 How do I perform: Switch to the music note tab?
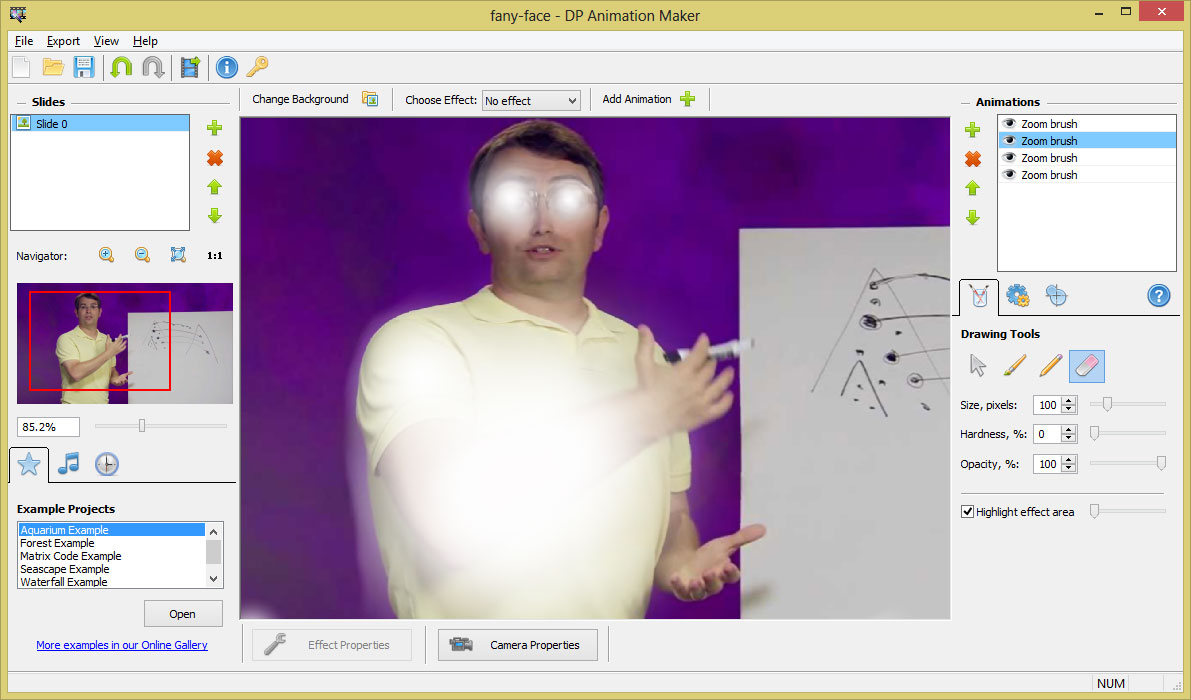click(x=68, y=464)
